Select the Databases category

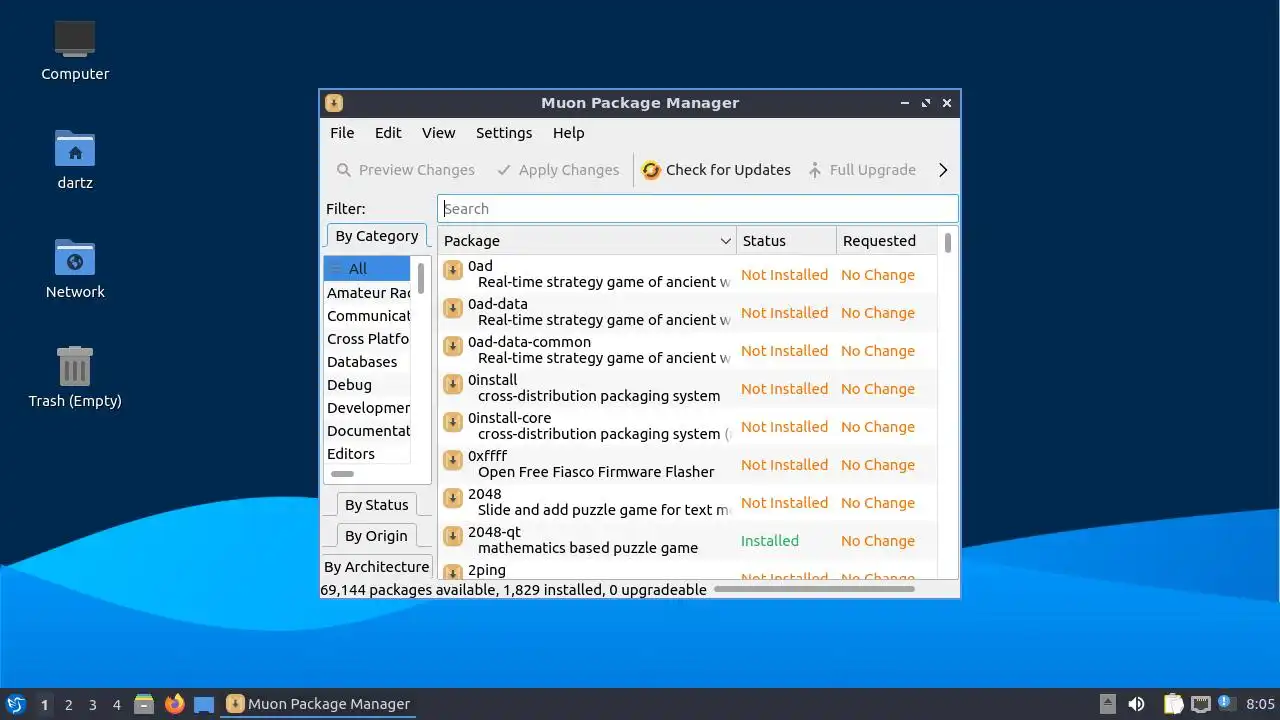[366, 362]
